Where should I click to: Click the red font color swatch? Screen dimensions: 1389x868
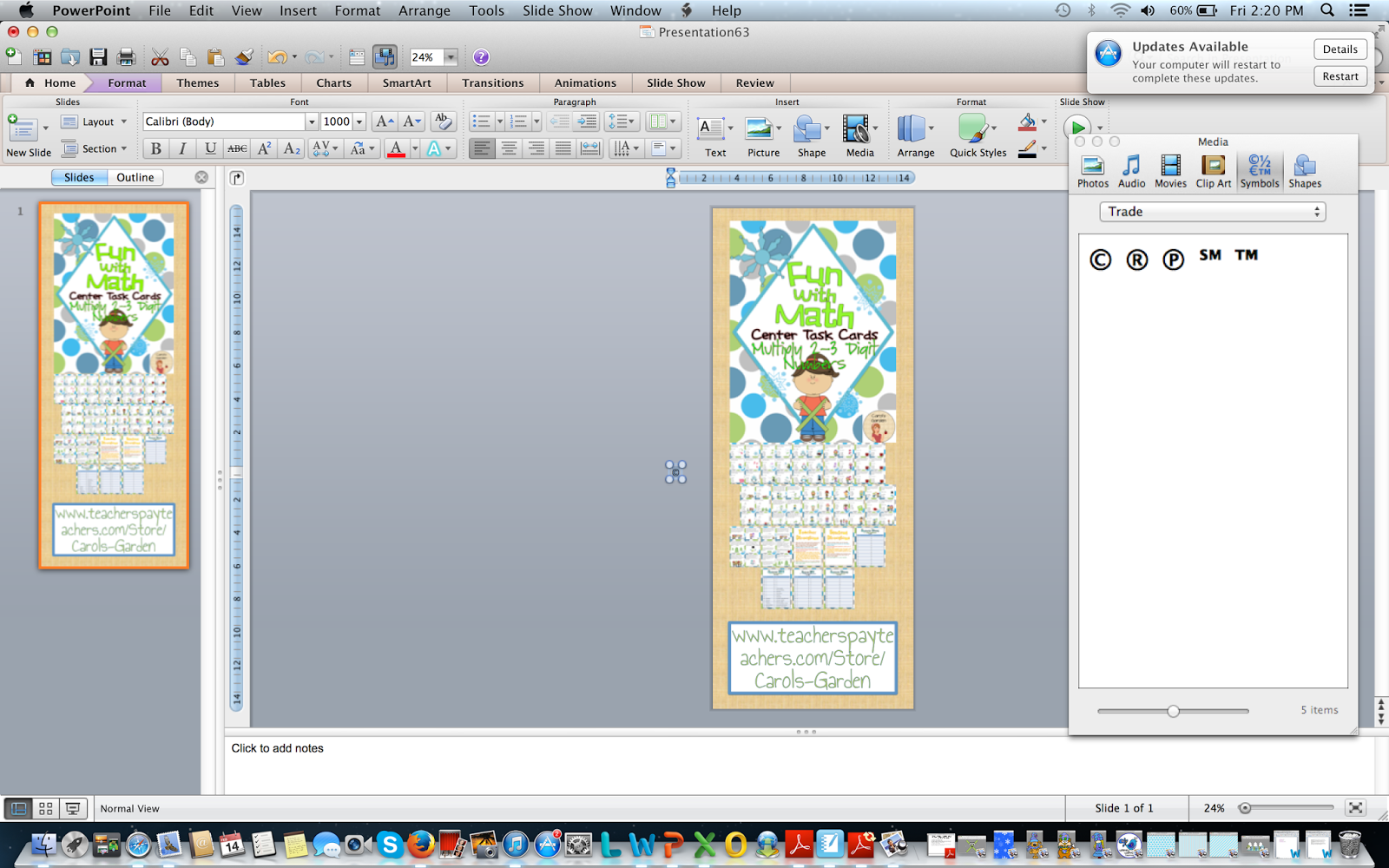tap(396, 148)
